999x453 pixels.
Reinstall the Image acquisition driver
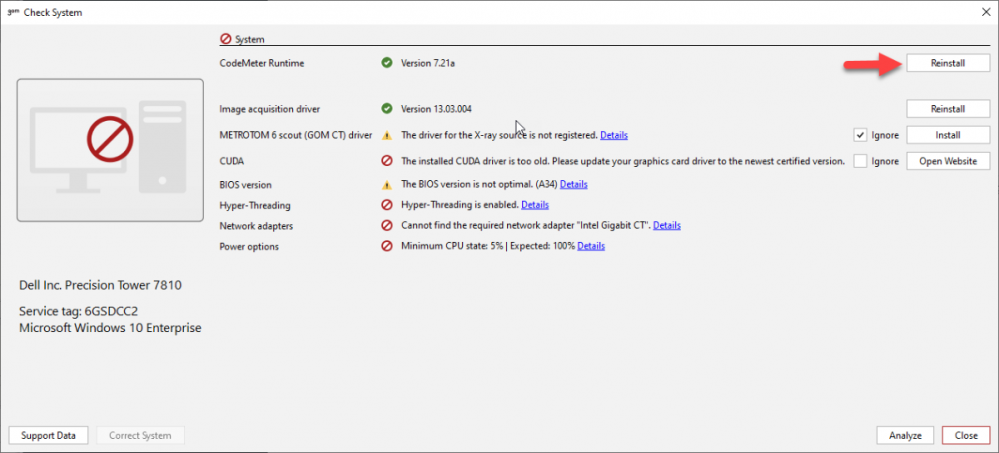947,109
